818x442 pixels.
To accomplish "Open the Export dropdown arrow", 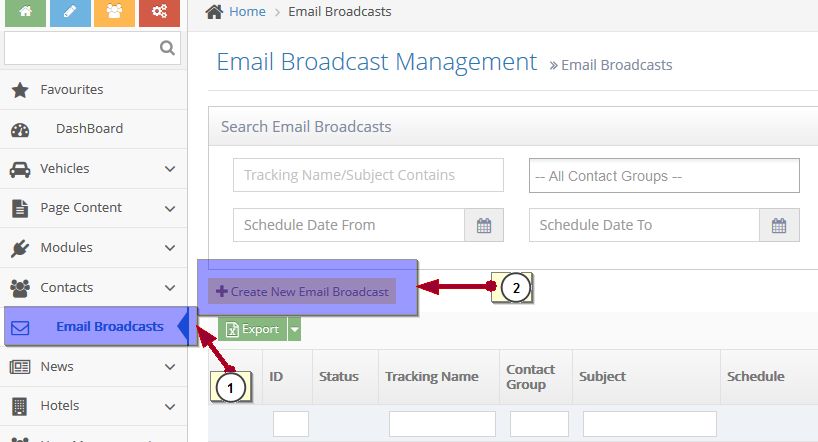I will tap(294, 329).
